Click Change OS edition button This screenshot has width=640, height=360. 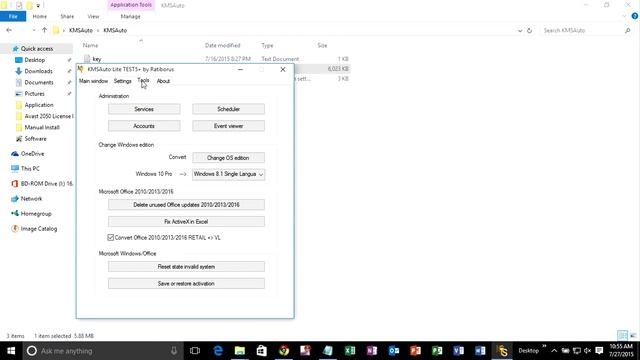[229, 158]
